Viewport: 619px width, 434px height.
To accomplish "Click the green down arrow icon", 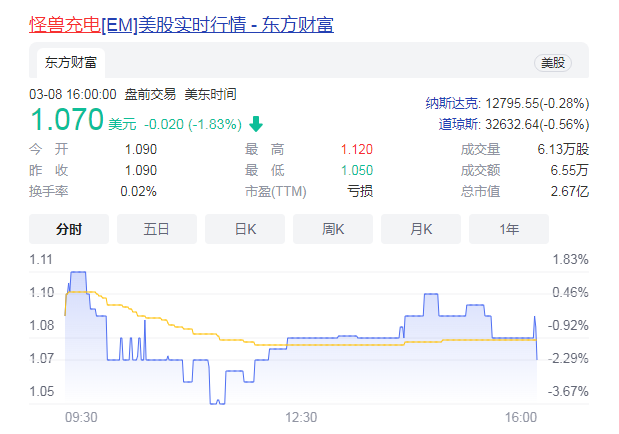I will pos(256,124).
